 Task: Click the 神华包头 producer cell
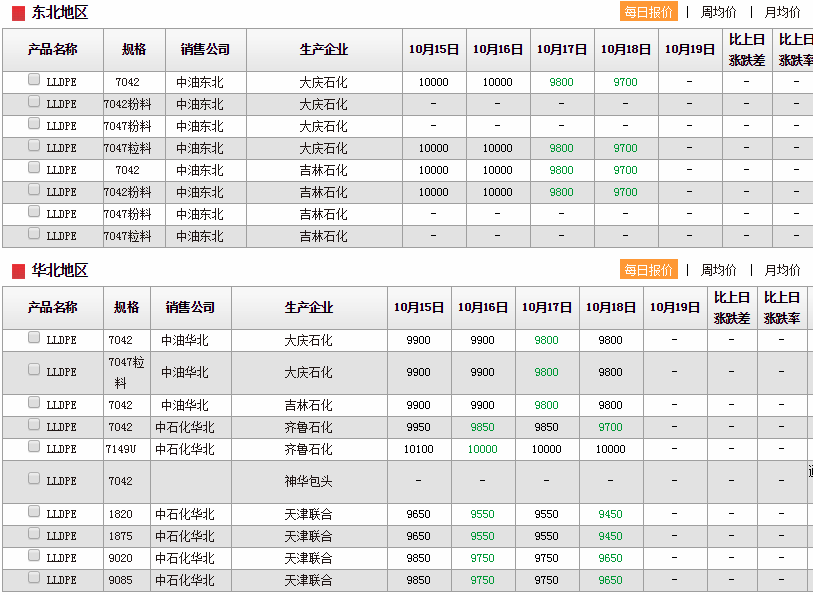point(309,481)
